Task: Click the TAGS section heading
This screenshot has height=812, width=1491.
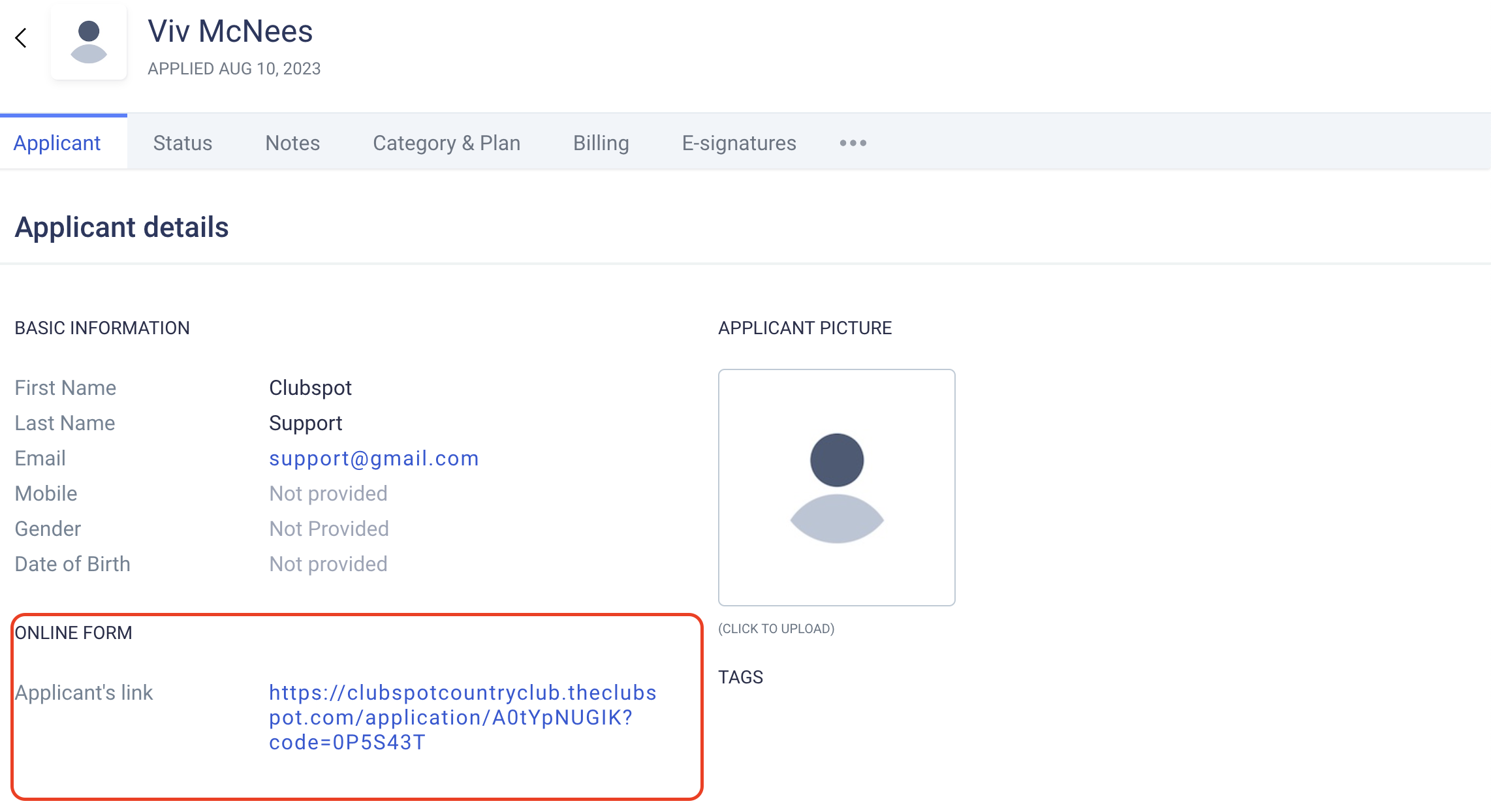Action: [740, 677]
